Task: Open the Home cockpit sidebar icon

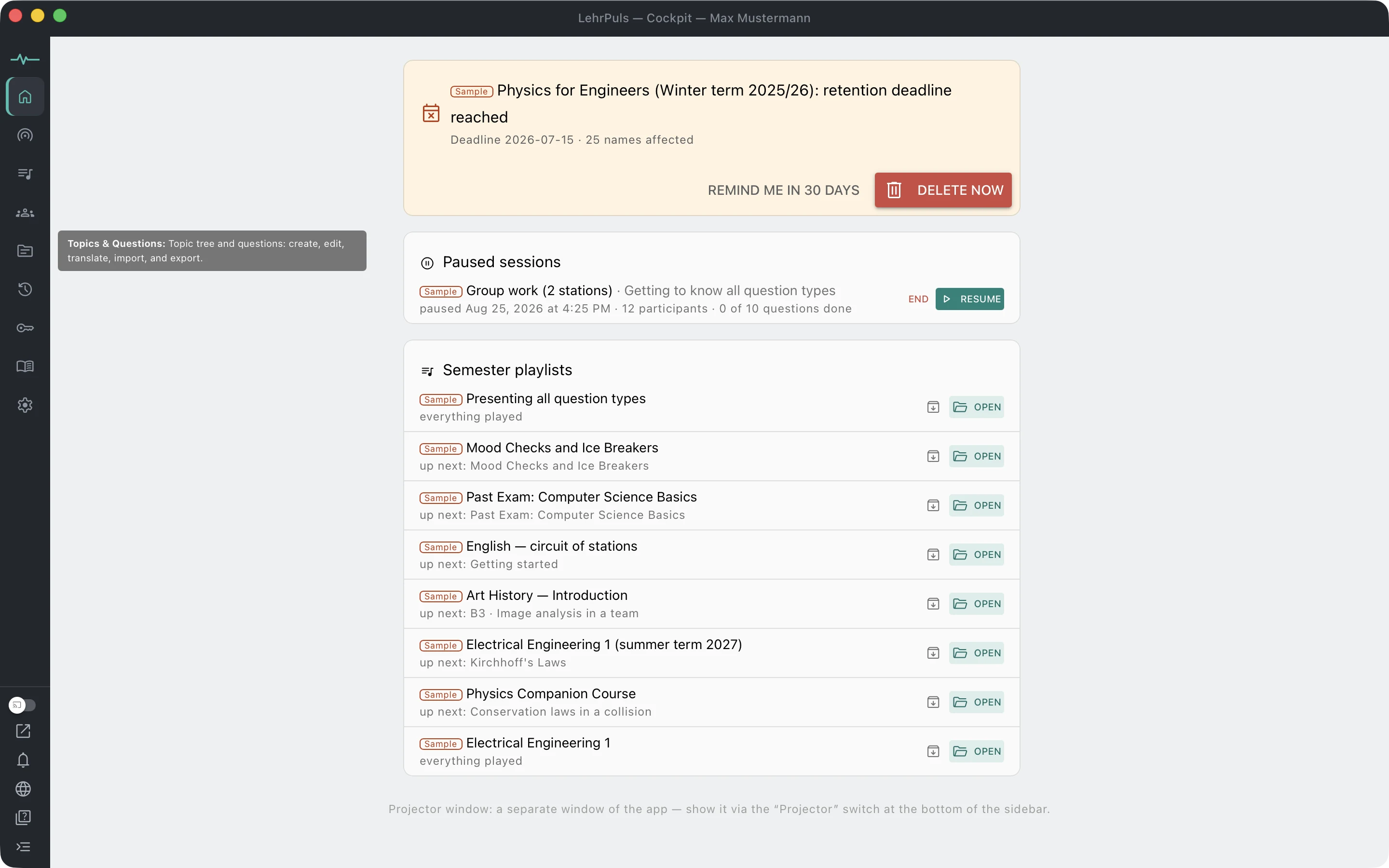Action: point(25,96)
